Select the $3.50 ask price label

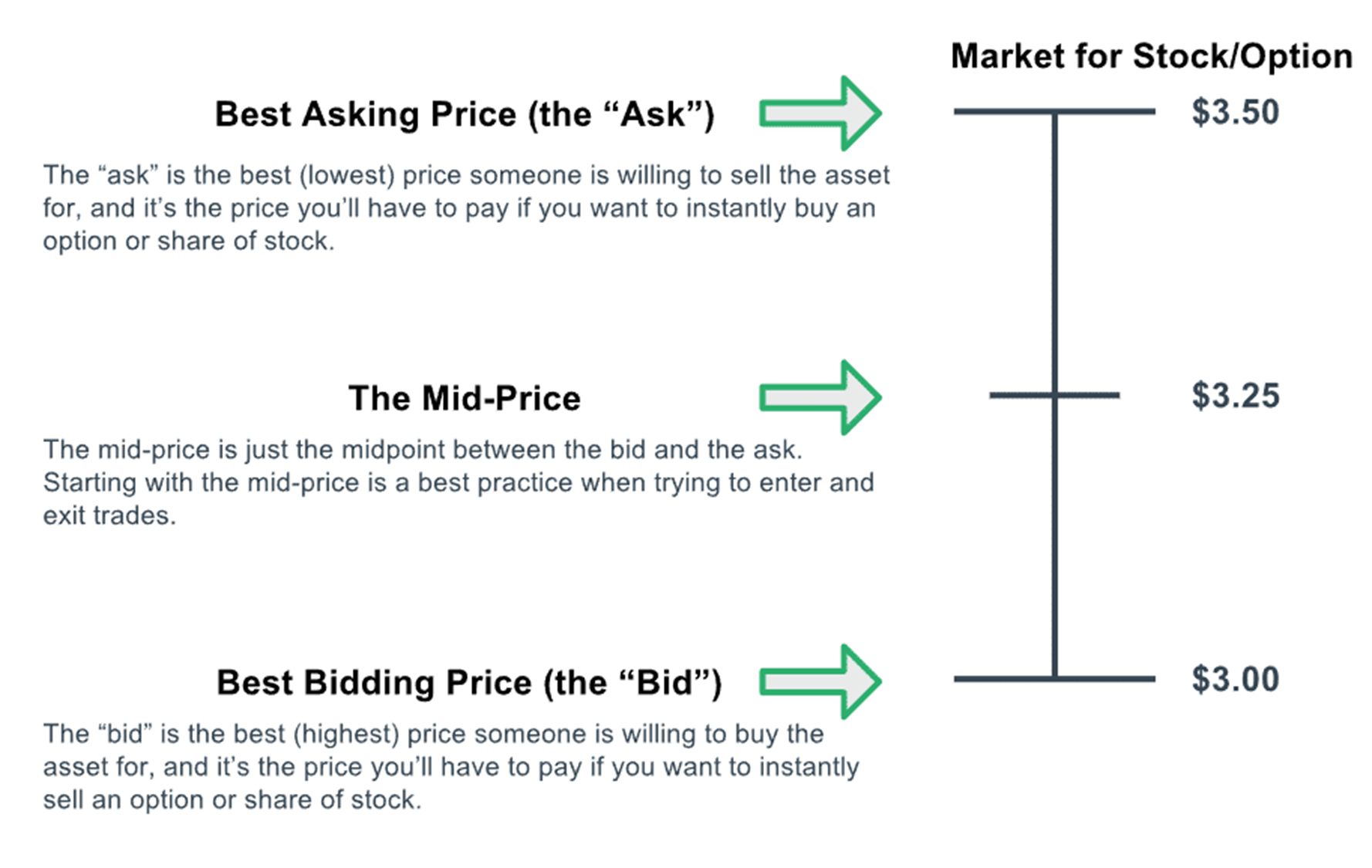1235,113
